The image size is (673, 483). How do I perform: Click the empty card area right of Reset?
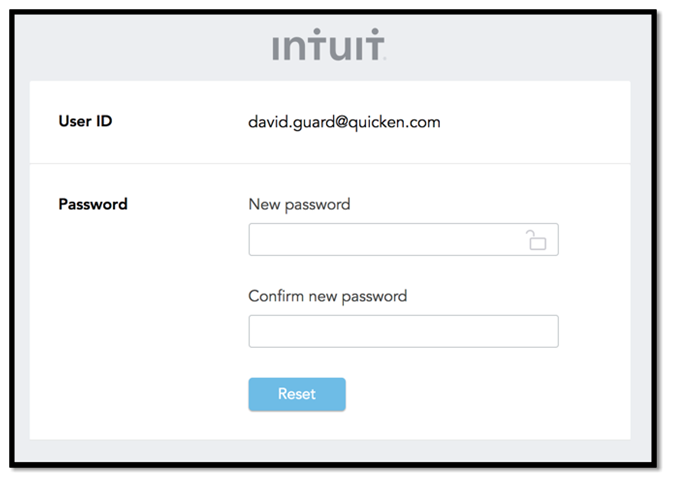tap(480, 394)
